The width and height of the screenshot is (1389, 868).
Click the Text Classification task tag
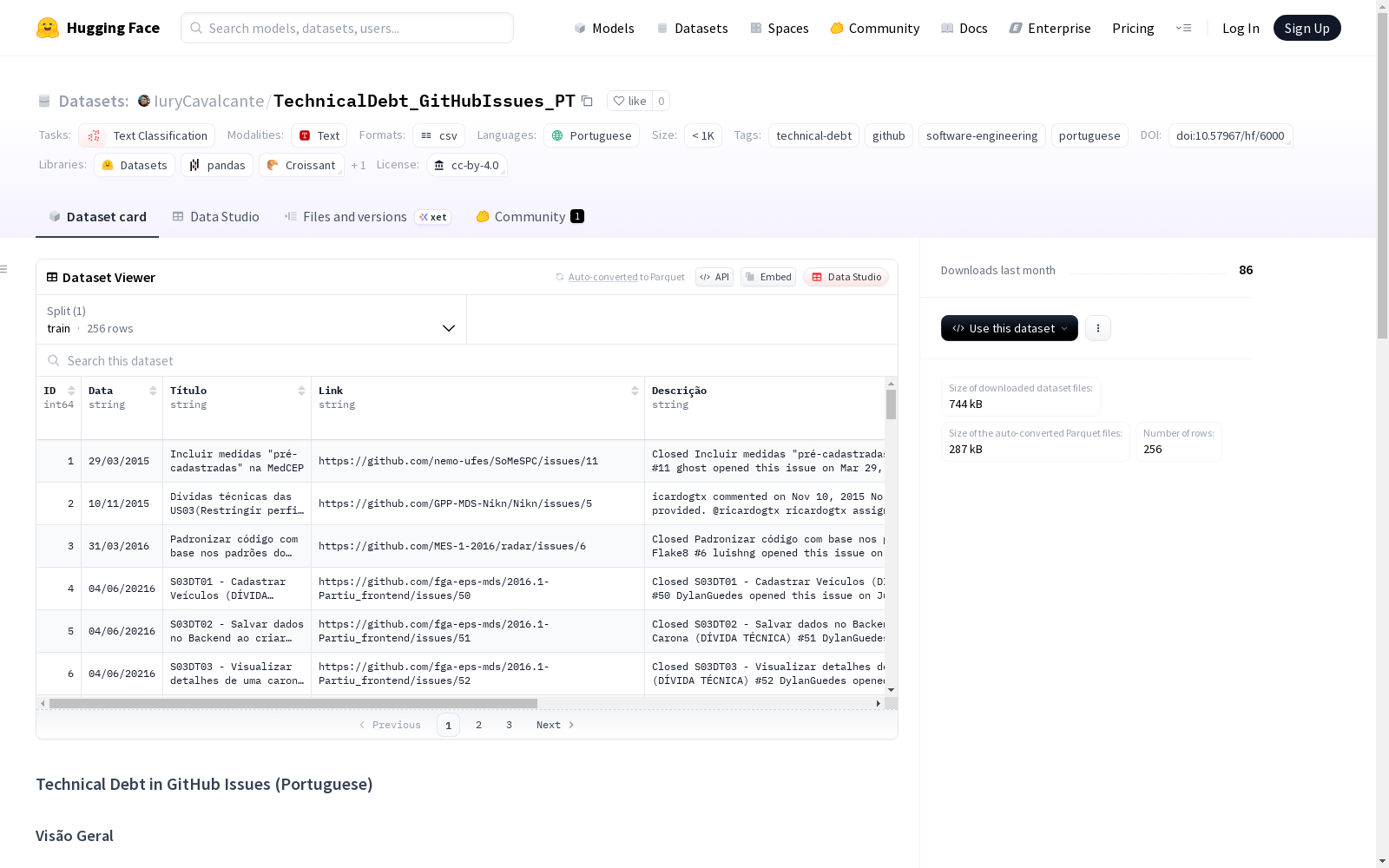(x=147, y=135)
